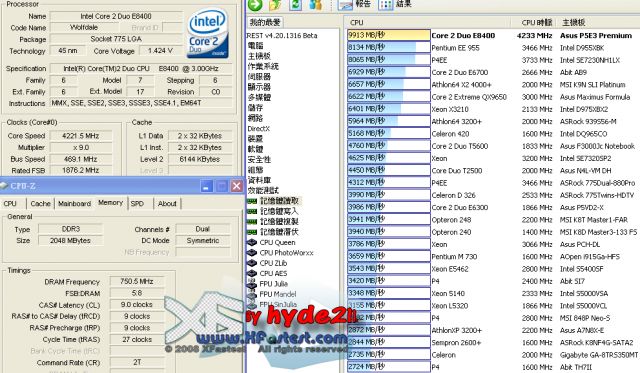Click the Pentium M 730 result row
Image resolution: width=640 pixels, height=373 pixels.
tap(493, 257)
